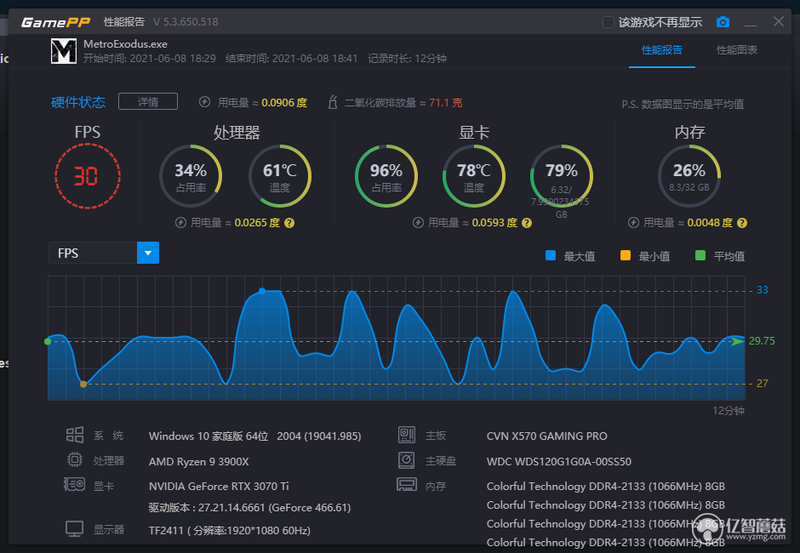The image size is (800, 553).
Task: Open the 性能图表 tab
Action: [737, 50]
